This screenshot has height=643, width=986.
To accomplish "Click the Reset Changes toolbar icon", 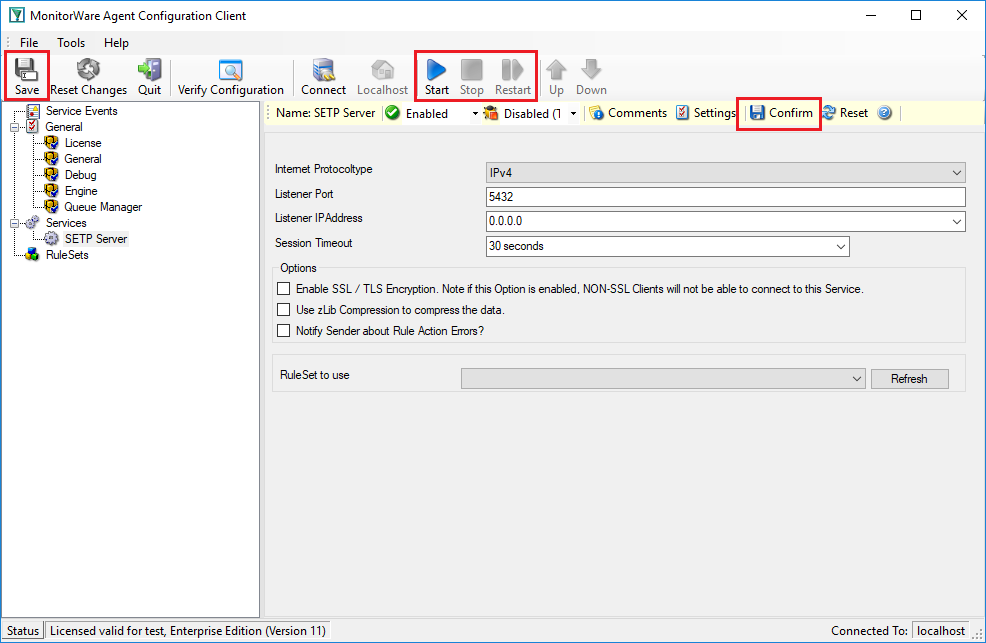I will tap(89, 77).
